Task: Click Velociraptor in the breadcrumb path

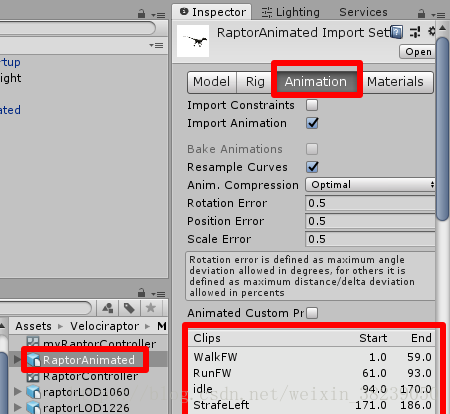Action: tap(104, 326)
